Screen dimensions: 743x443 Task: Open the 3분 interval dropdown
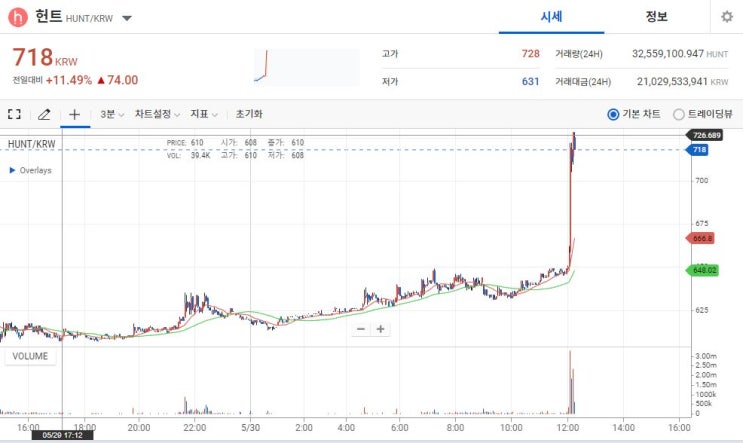pyautogui.click(x=112, y=114)
